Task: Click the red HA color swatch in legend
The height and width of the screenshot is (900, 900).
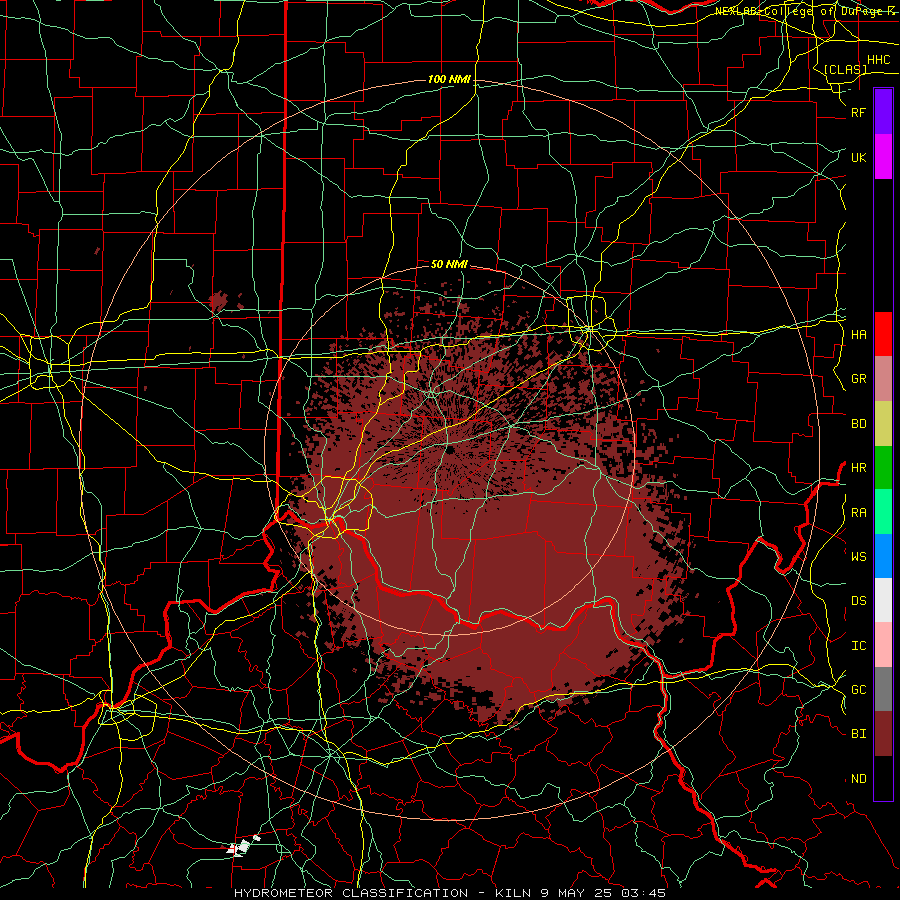Action: pos(883,334)
